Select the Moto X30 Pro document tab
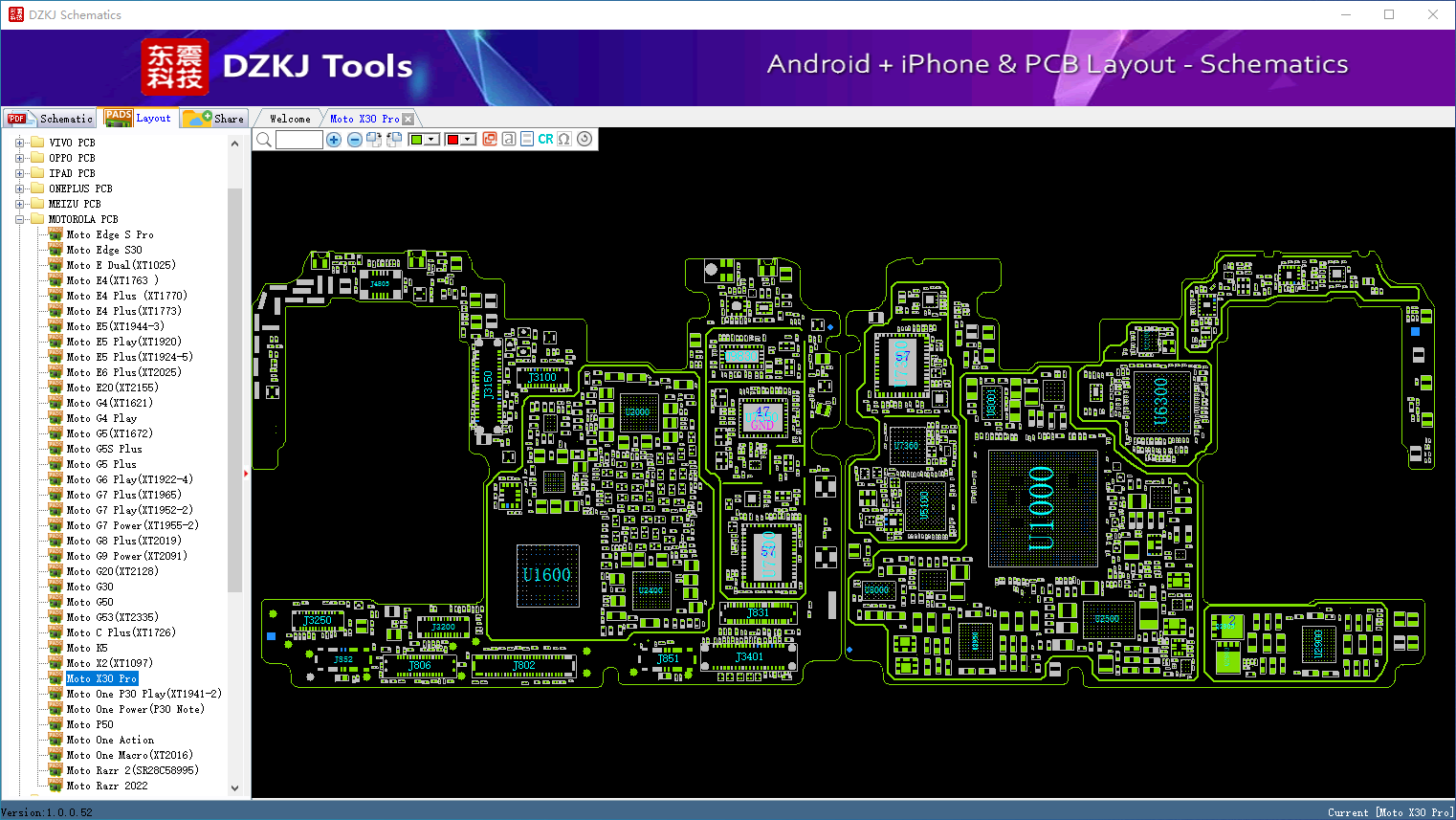The image size is (1456, 820). 364,119
